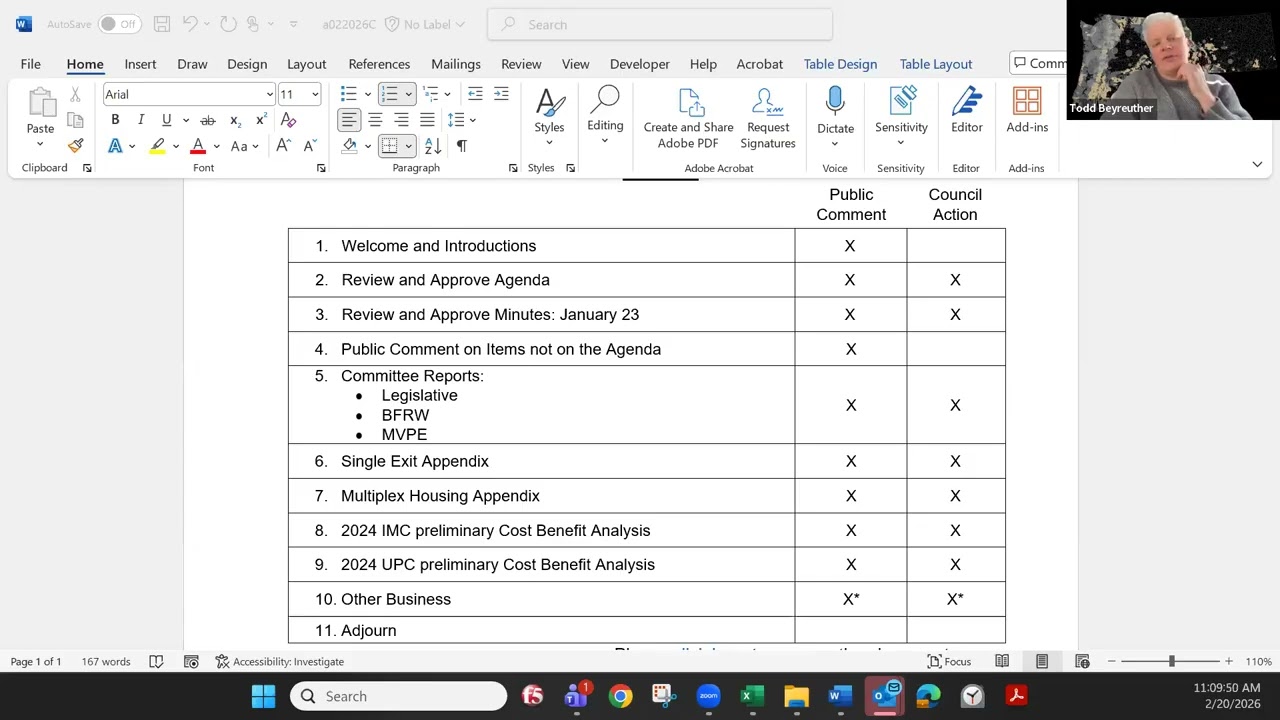Click the Copy icon in Clipboard group
This screenshot has width=1280, height=720.
click(x=75, y=120)
